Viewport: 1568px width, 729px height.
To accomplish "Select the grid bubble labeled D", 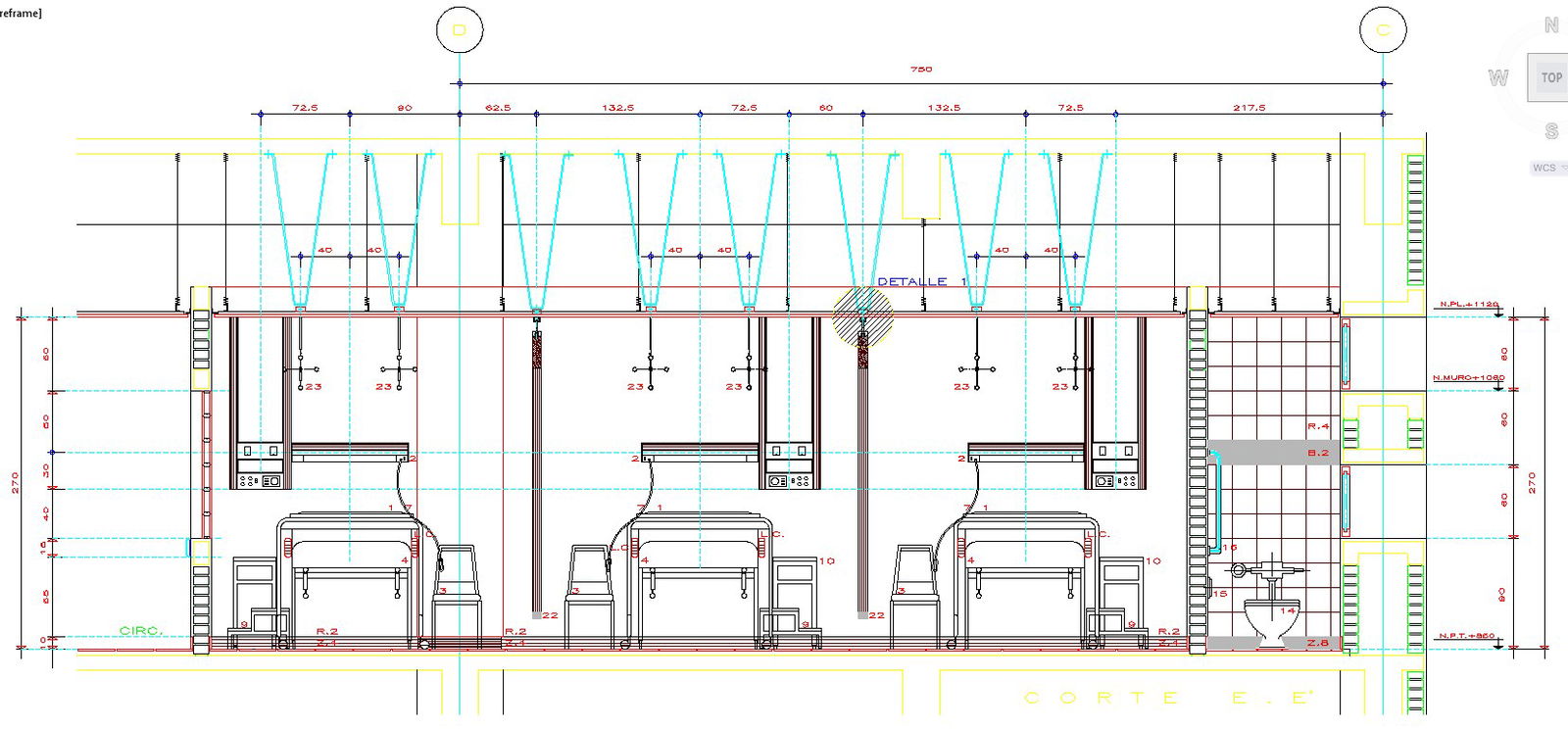I will coord(460,30).
